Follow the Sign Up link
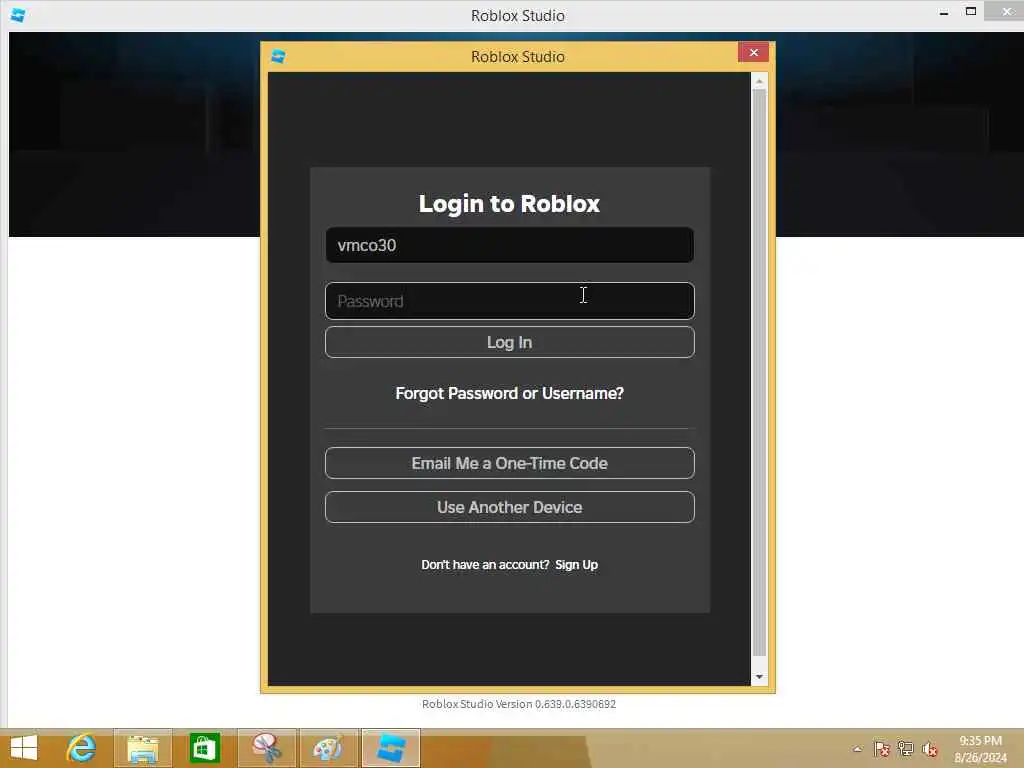Screen dimensions: 1024x768 576,565
